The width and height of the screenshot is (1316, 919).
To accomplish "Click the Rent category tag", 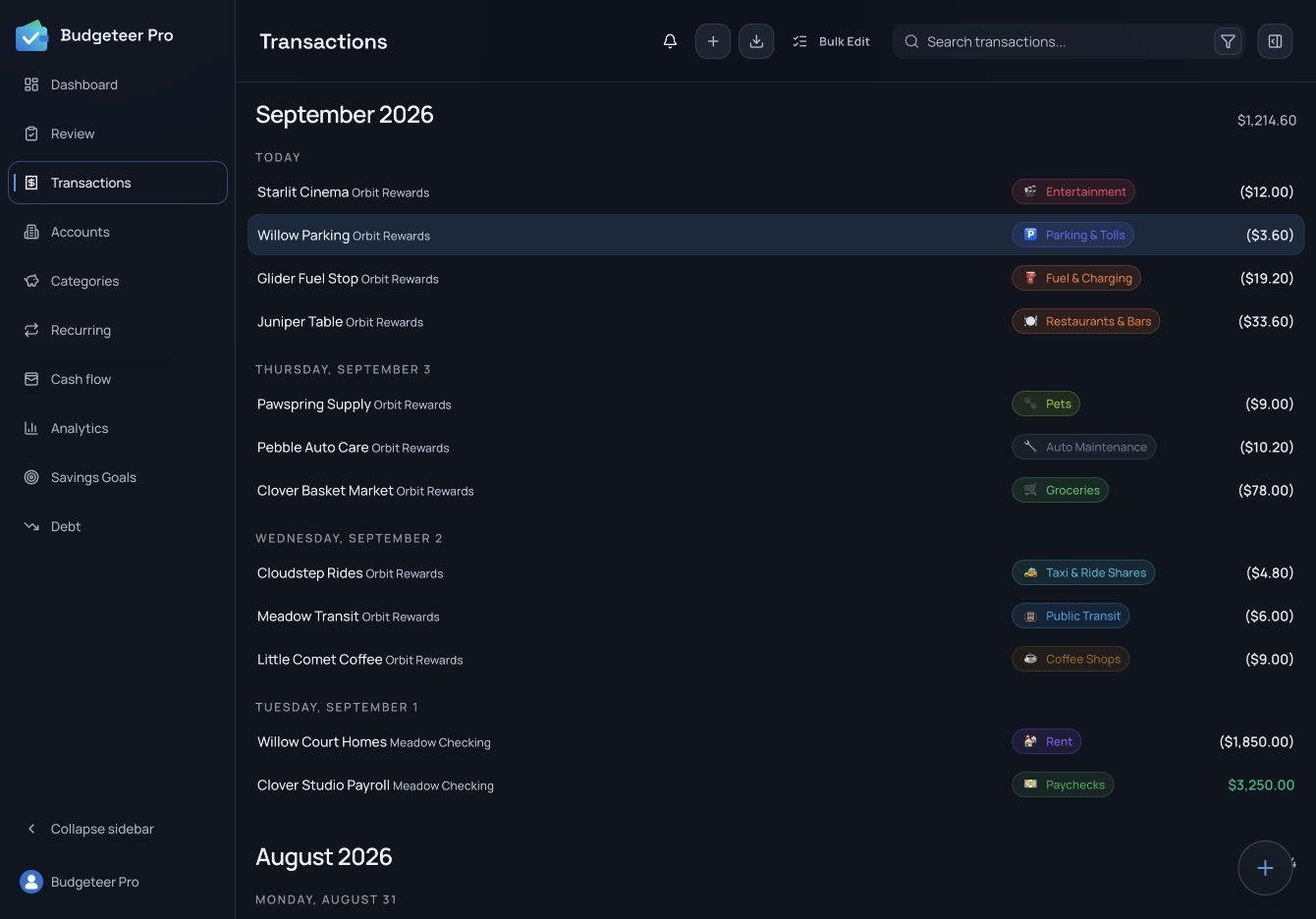I will [x=1047, y=741].
